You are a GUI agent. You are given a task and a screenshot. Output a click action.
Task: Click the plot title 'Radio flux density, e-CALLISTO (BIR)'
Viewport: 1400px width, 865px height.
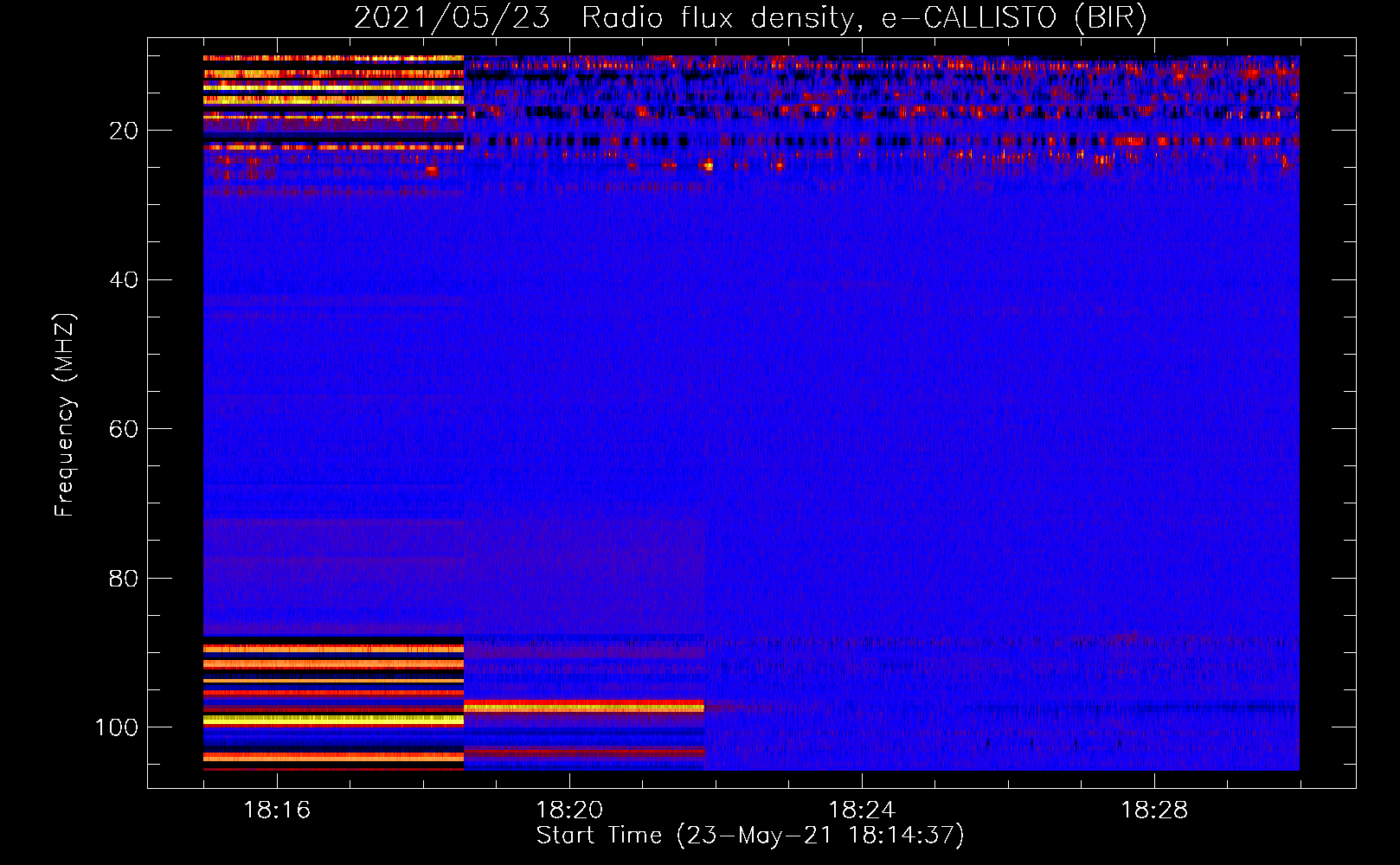864,18
